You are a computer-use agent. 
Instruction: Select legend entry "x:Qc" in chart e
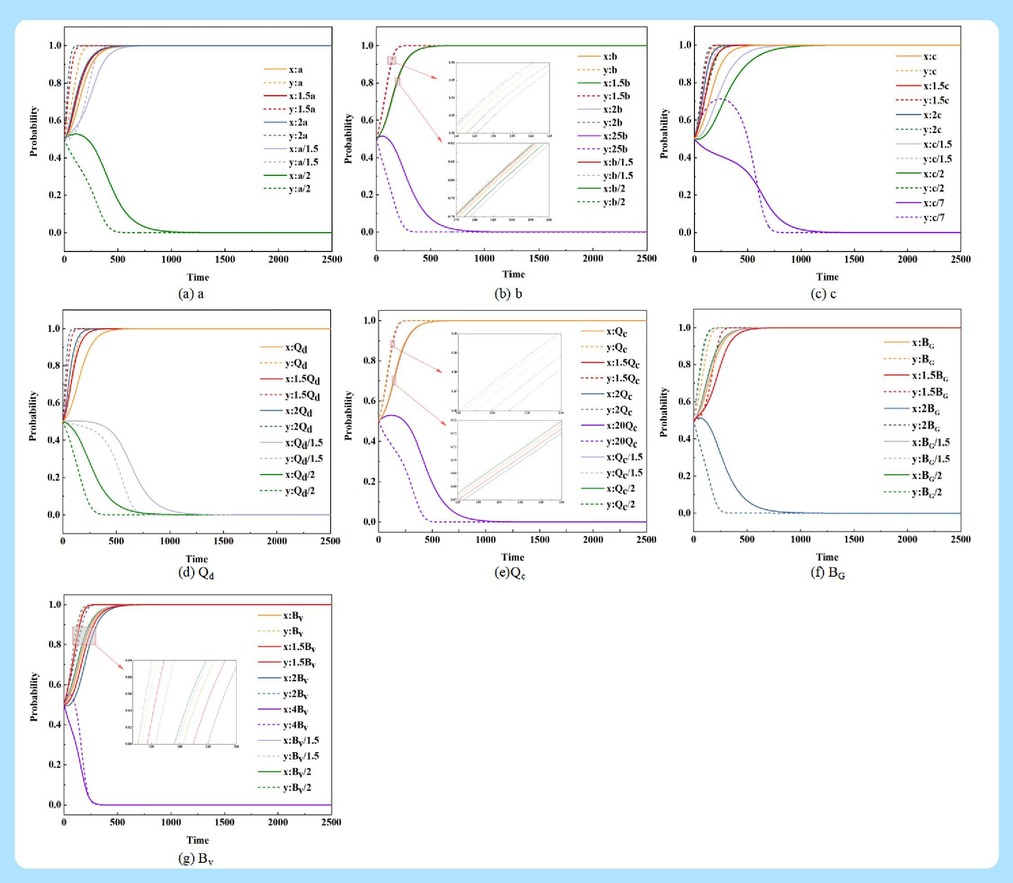(x=604, y=331)
